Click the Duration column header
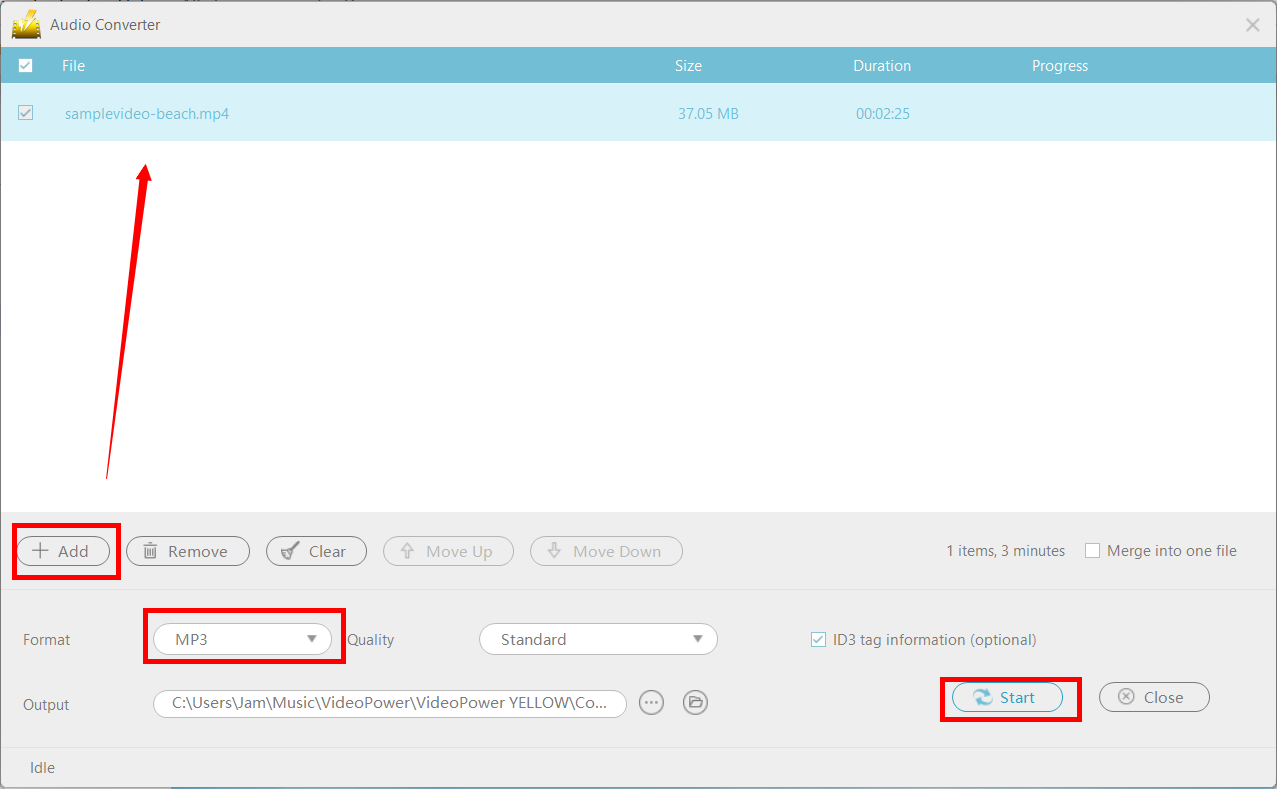The width and height of the screenshot is (1277, 789). click(x=881, y=66)
